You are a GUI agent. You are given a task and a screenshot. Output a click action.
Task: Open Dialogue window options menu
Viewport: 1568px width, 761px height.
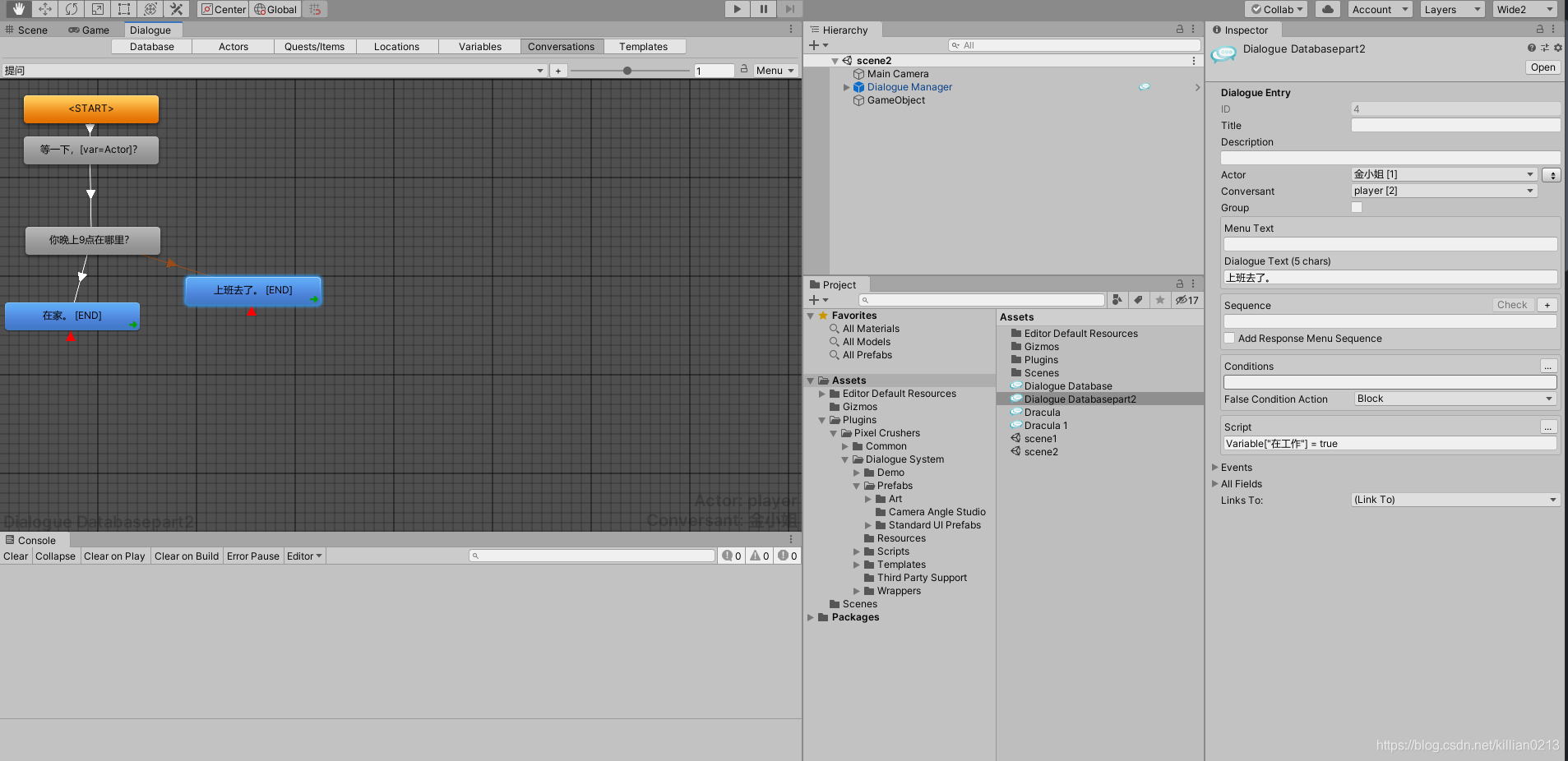click(x=791, y=29)
